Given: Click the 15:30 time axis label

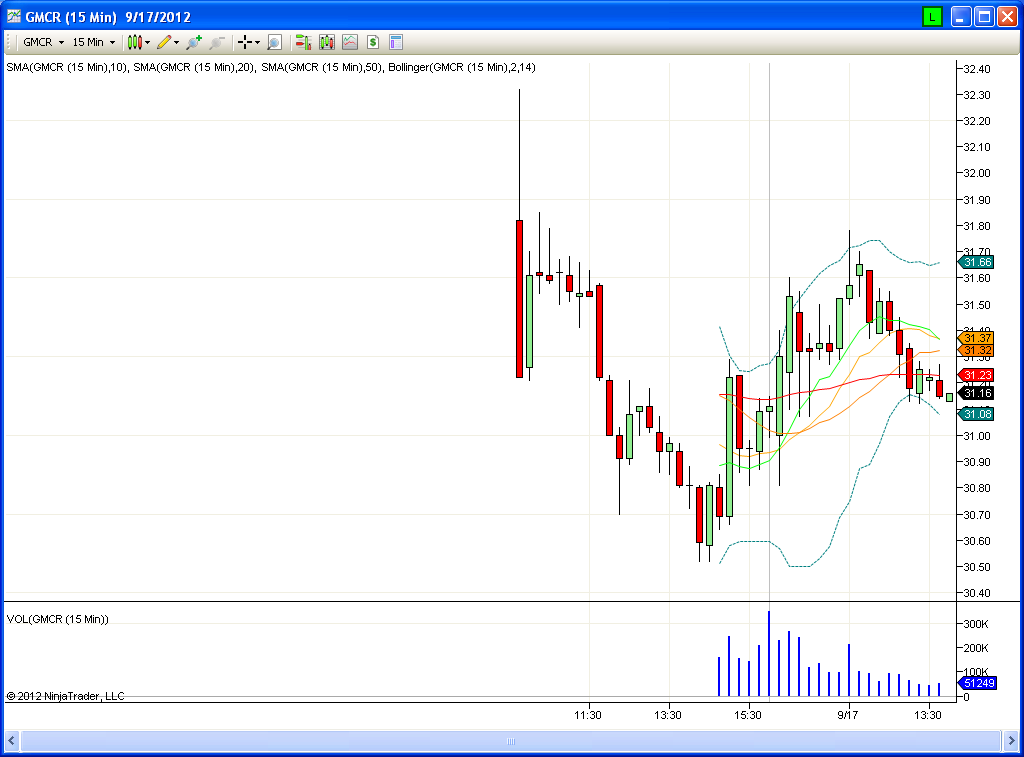Looking at the screenshot, I should click(x=748, y=715).
